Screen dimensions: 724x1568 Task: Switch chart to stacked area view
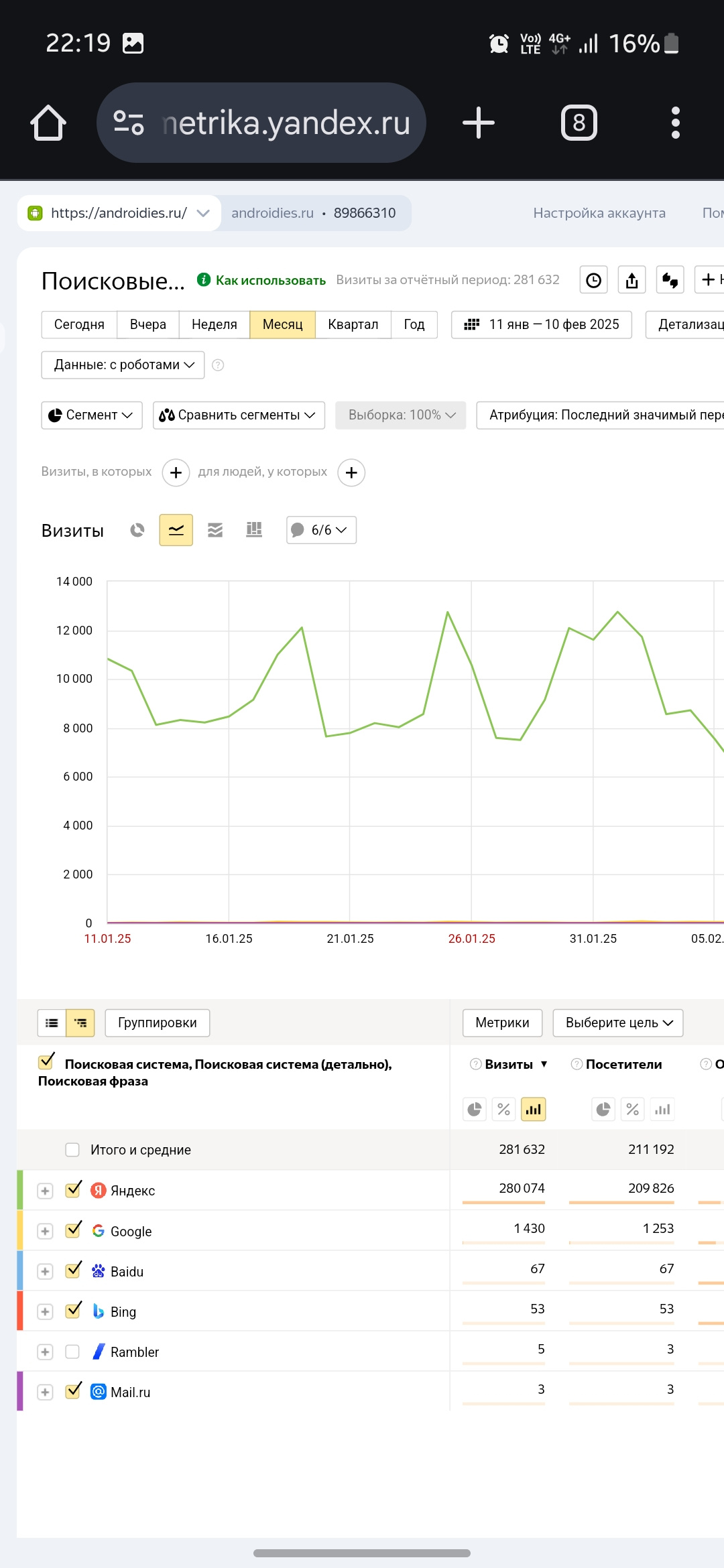coord(215,530)
